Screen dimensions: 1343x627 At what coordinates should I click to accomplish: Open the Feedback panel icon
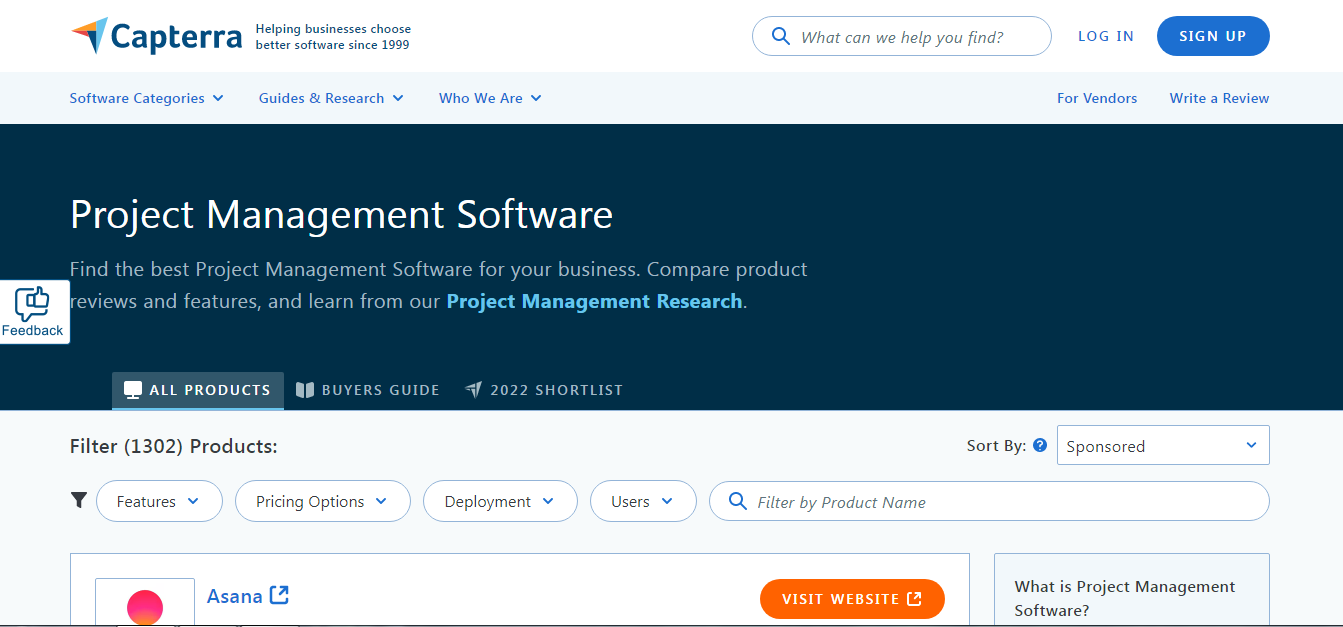coord(33,303)
